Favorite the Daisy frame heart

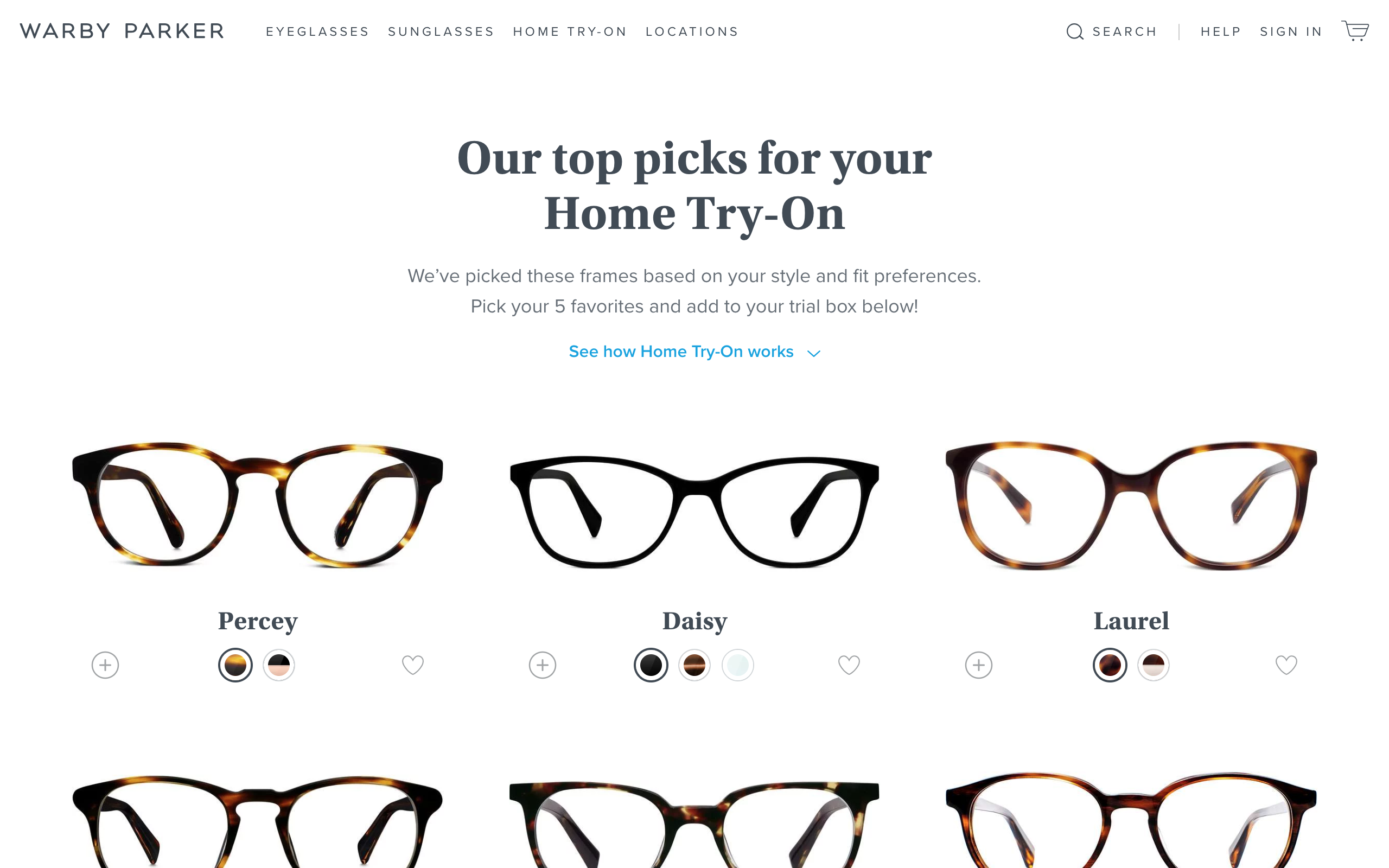(849, 665)
